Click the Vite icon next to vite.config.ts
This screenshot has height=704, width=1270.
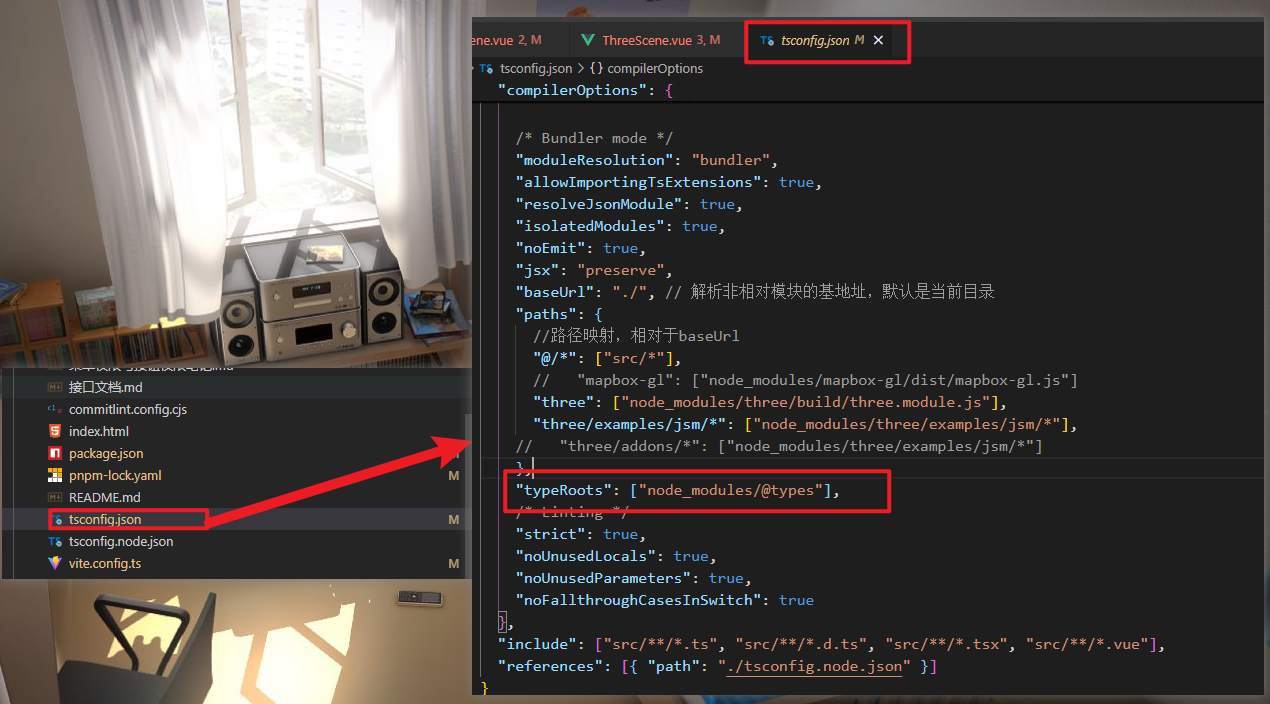pyautogui.click(x=54, y=563)
